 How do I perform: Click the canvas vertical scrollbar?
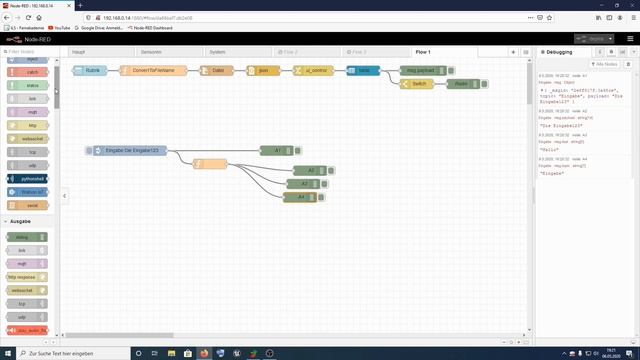click(x=529, y=83)
